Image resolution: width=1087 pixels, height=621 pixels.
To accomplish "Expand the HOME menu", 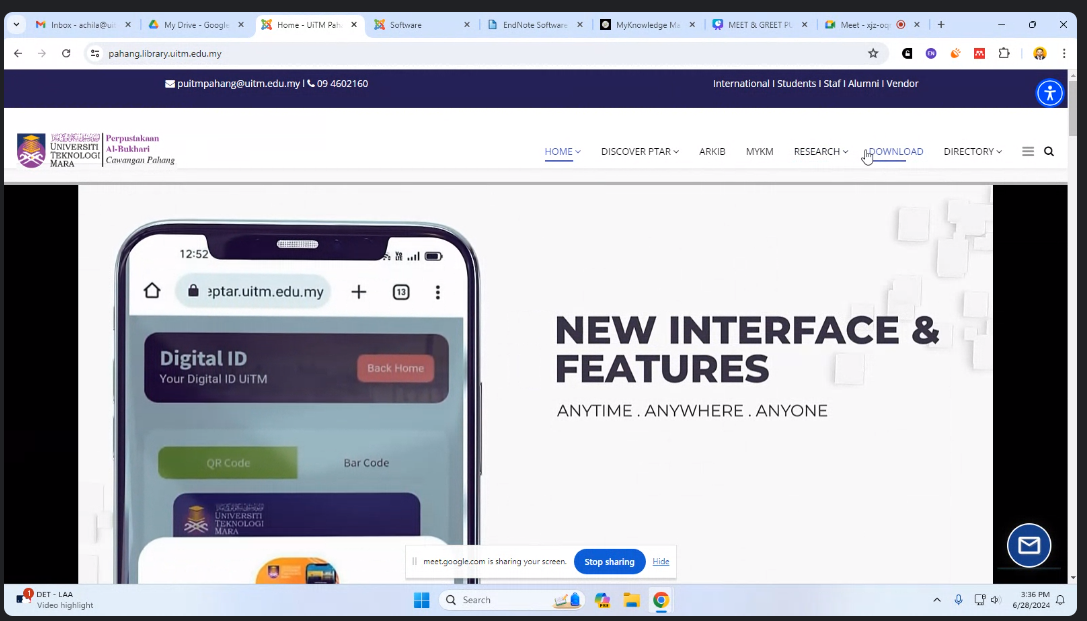I will [x=562, y=151].
